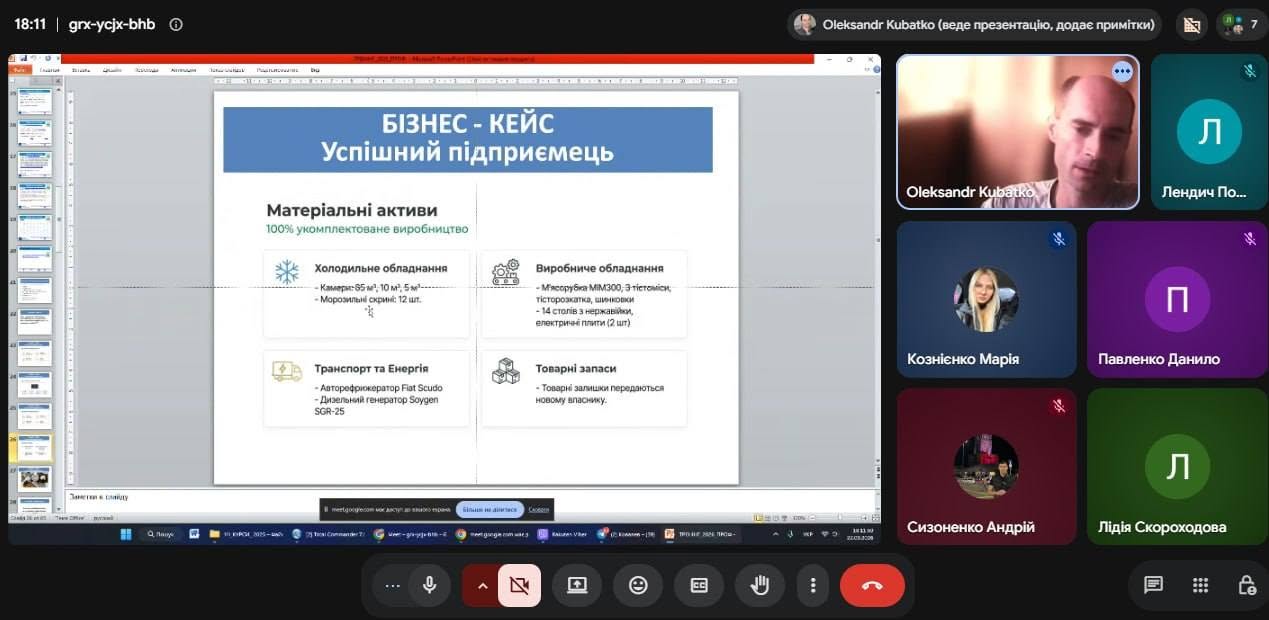The image size is (1269, 620).
Task: Open the activities grid icon
Action: (1201, 586)
